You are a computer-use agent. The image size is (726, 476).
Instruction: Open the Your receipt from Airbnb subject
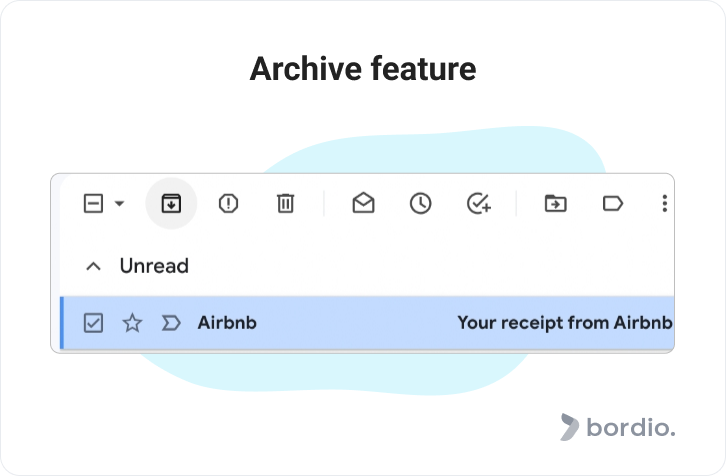(565, 323)
